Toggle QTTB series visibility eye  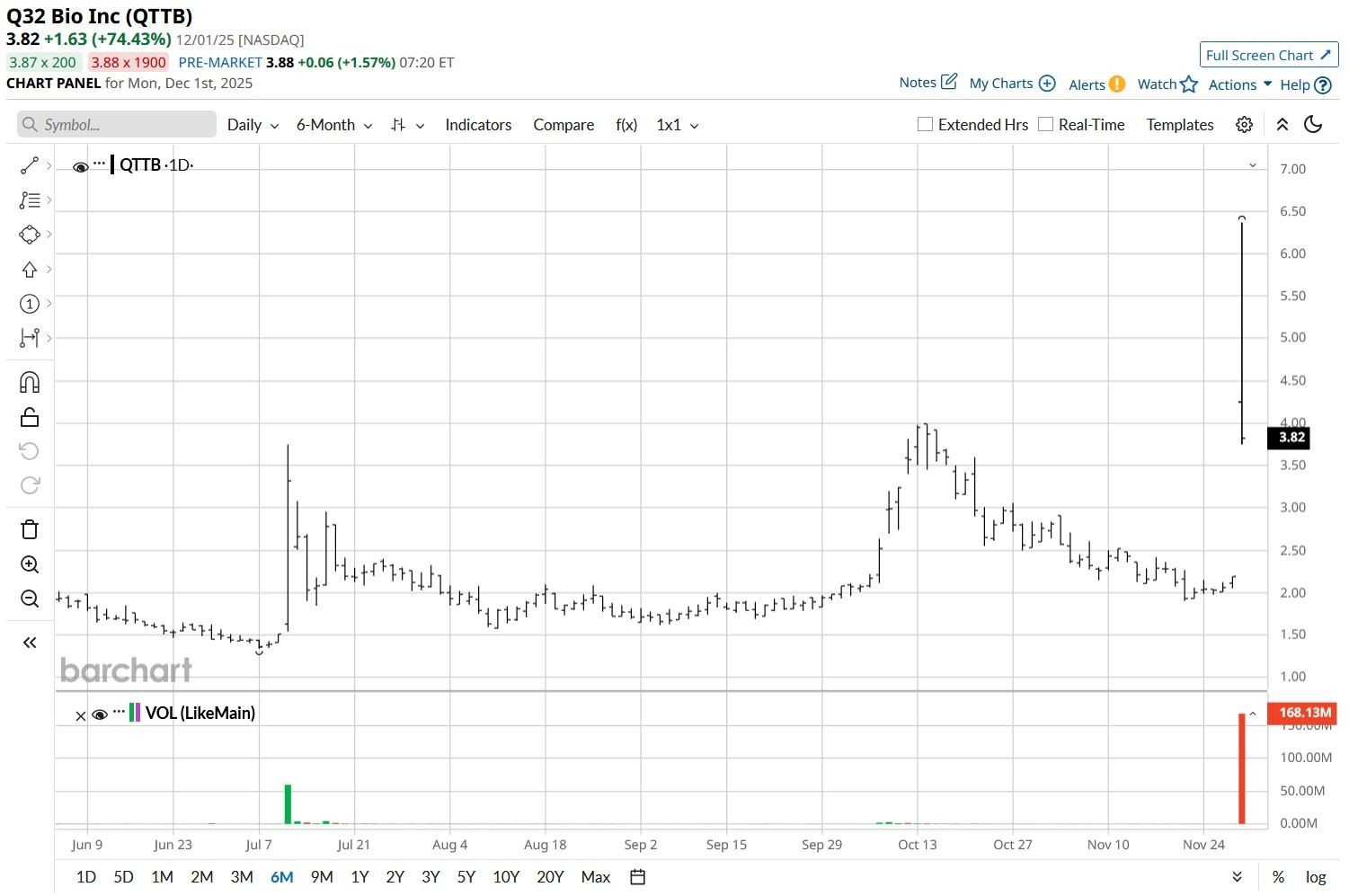coord(80,166)
